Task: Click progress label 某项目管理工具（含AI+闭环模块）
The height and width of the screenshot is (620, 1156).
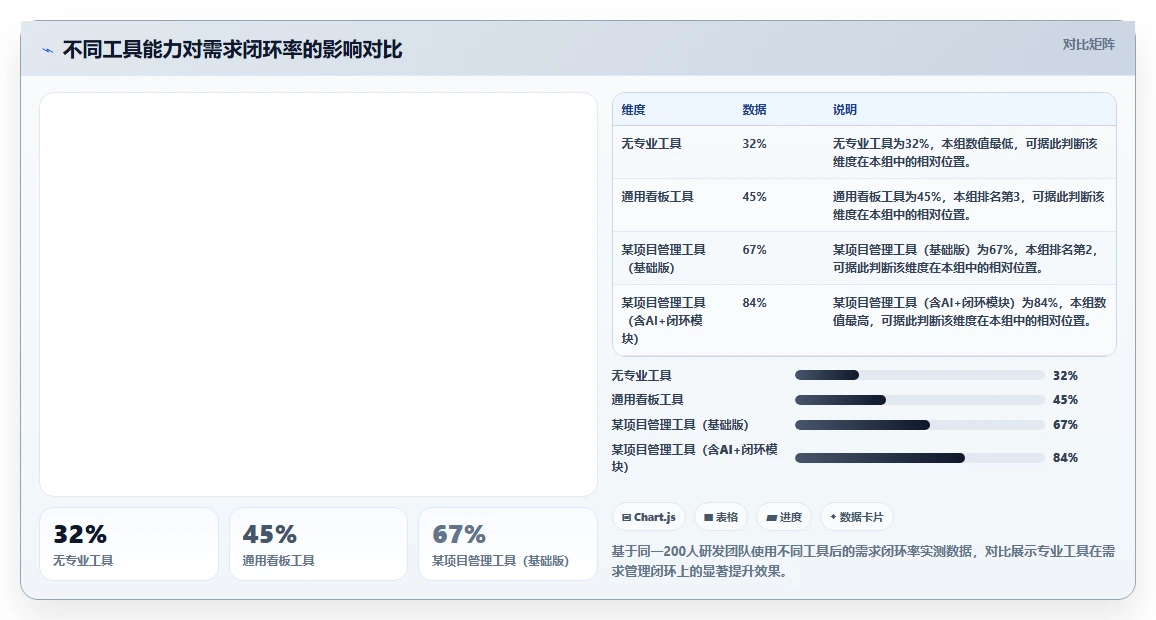Action: point(694,458)
